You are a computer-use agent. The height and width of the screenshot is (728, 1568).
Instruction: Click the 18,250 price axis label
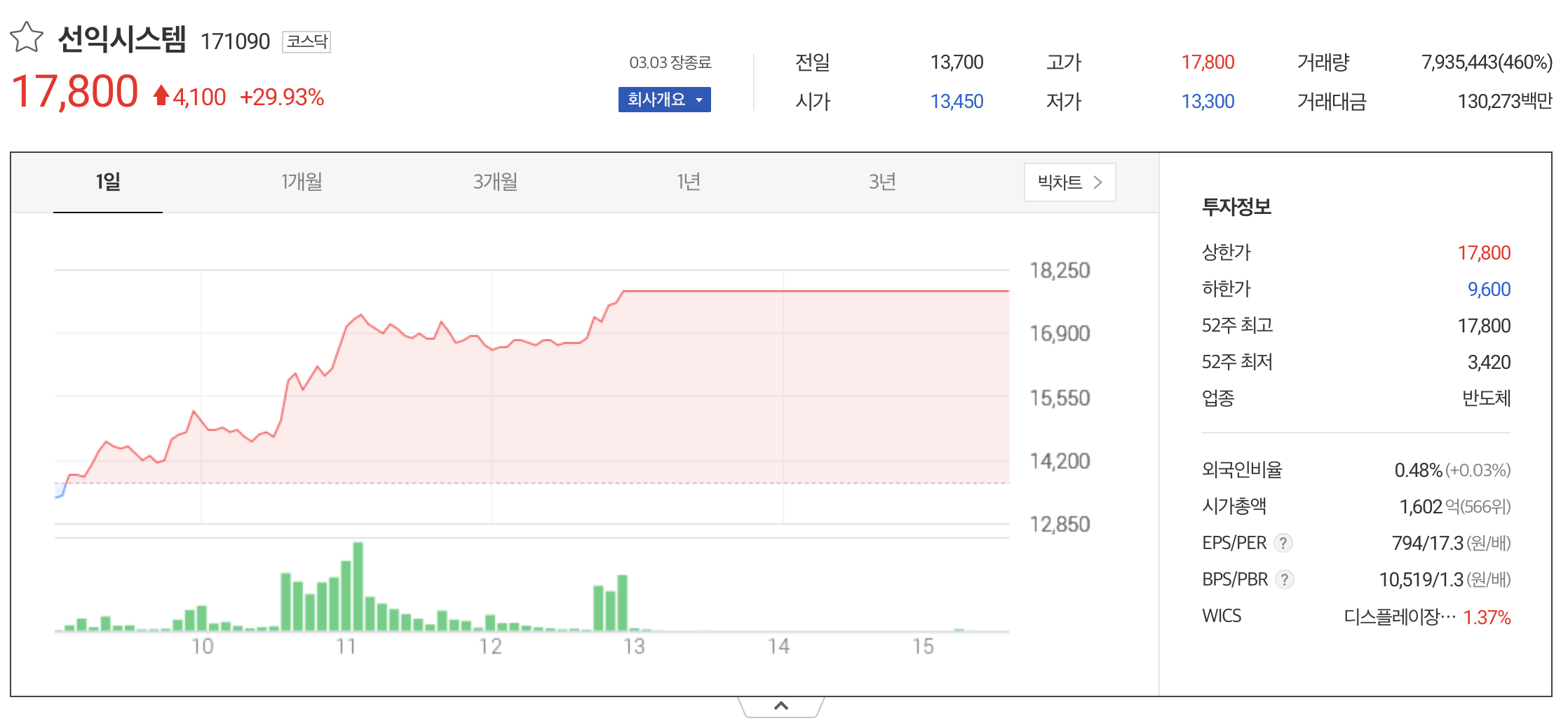coord(1060,270)
